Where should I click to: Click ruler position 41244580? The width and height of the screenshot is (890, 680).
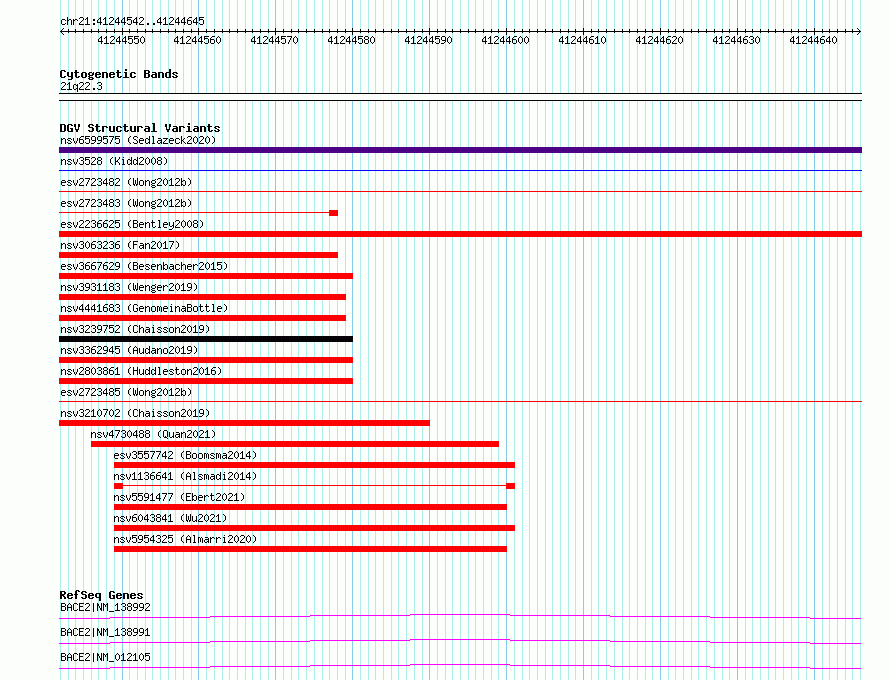[x=351, y=40]
